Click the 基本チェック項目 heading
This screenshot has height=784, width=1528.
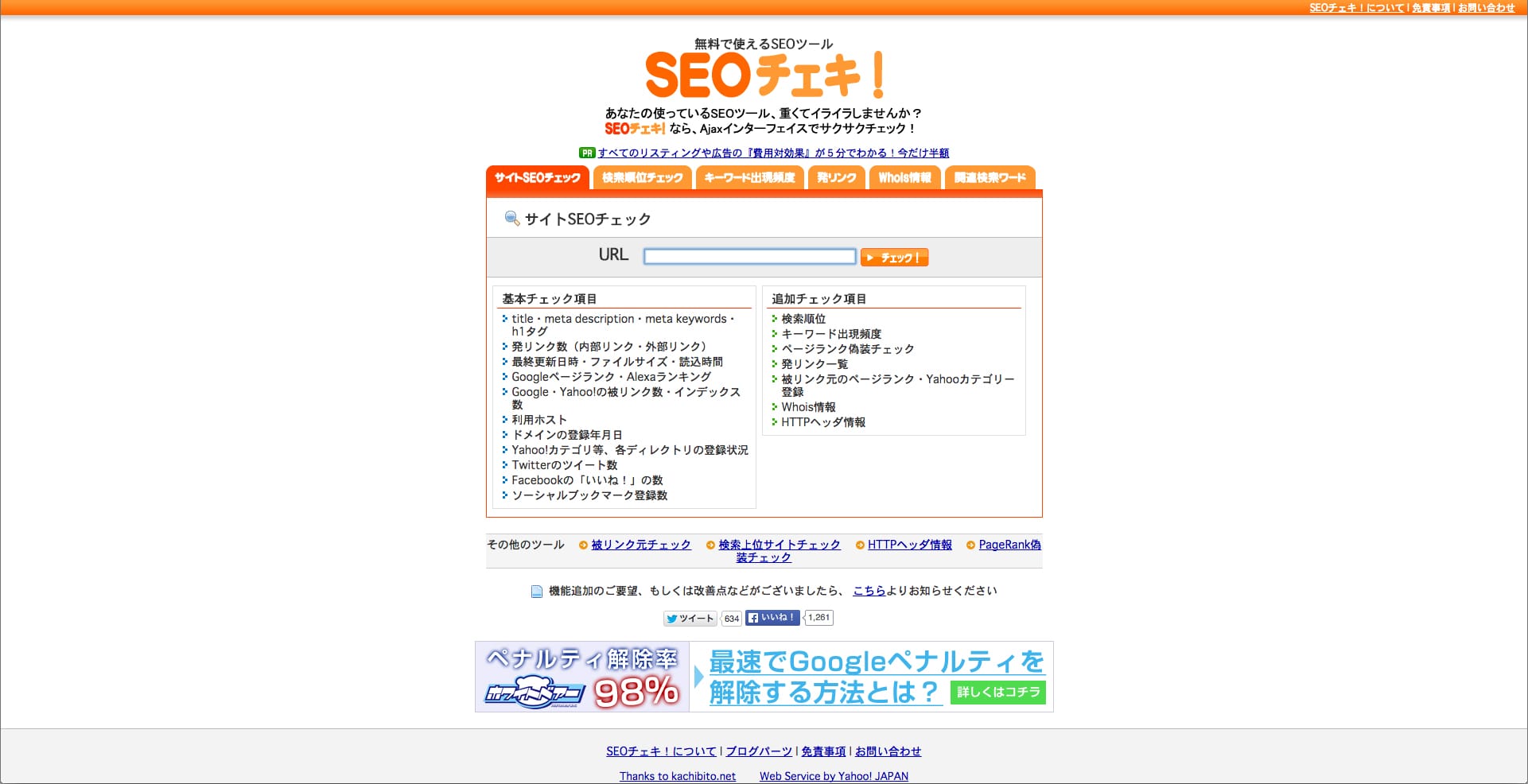pos(550,299)
